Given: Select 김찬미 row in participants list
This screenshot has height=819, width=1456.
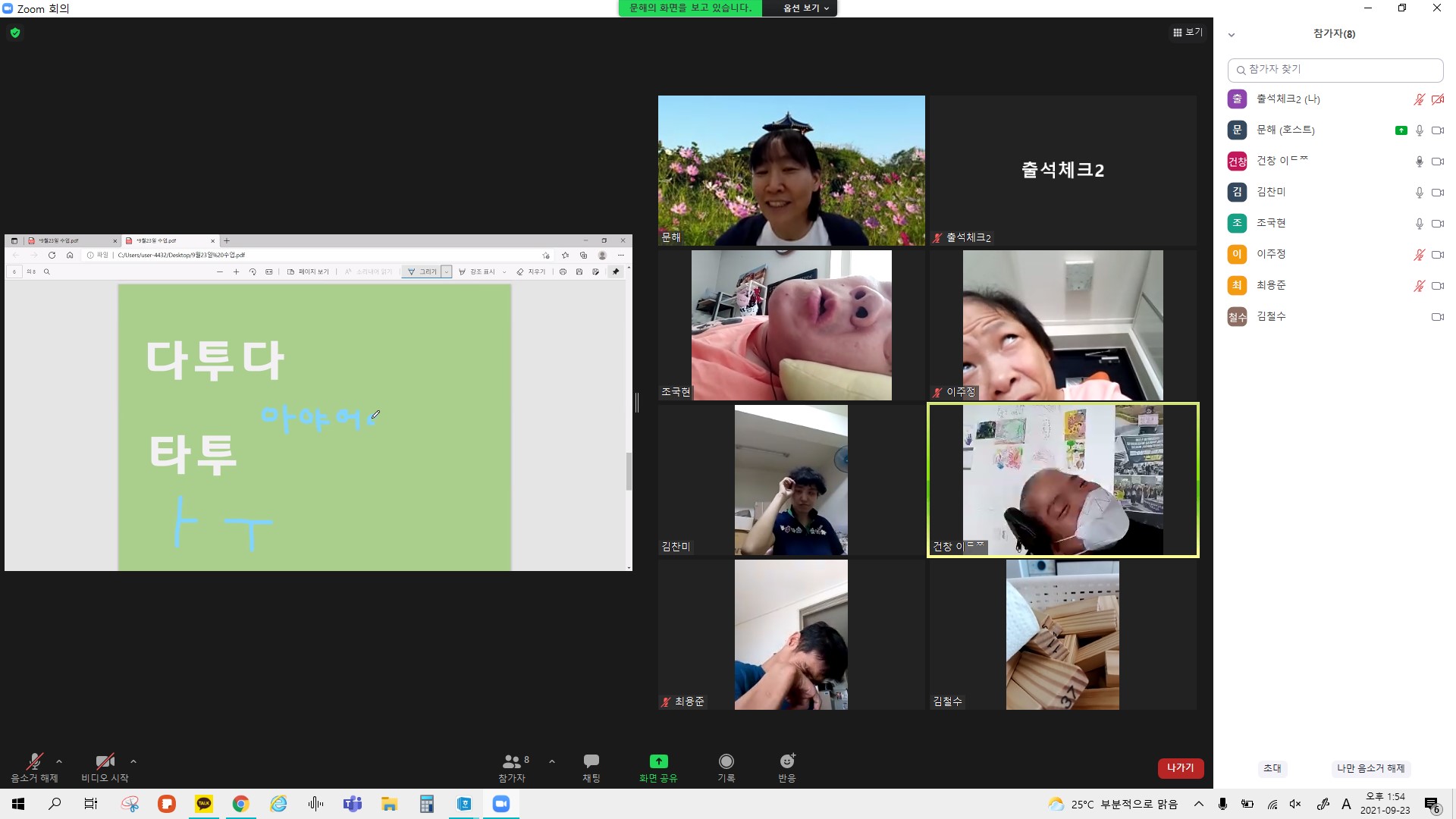Looking at the screenshot, I should click(1335, 192).
